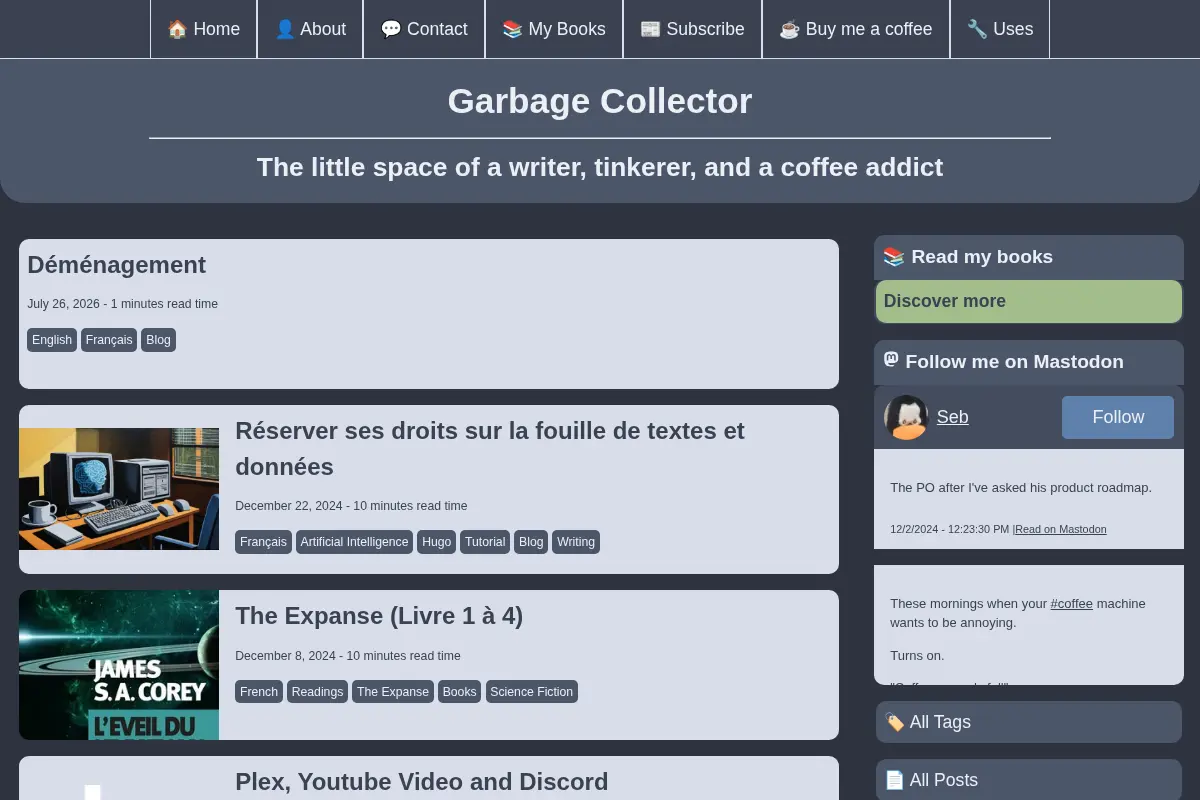This screenshot has height=800, width=1200.
Task: Click the PO product roadmap toot text
Action: [1021, 488]
